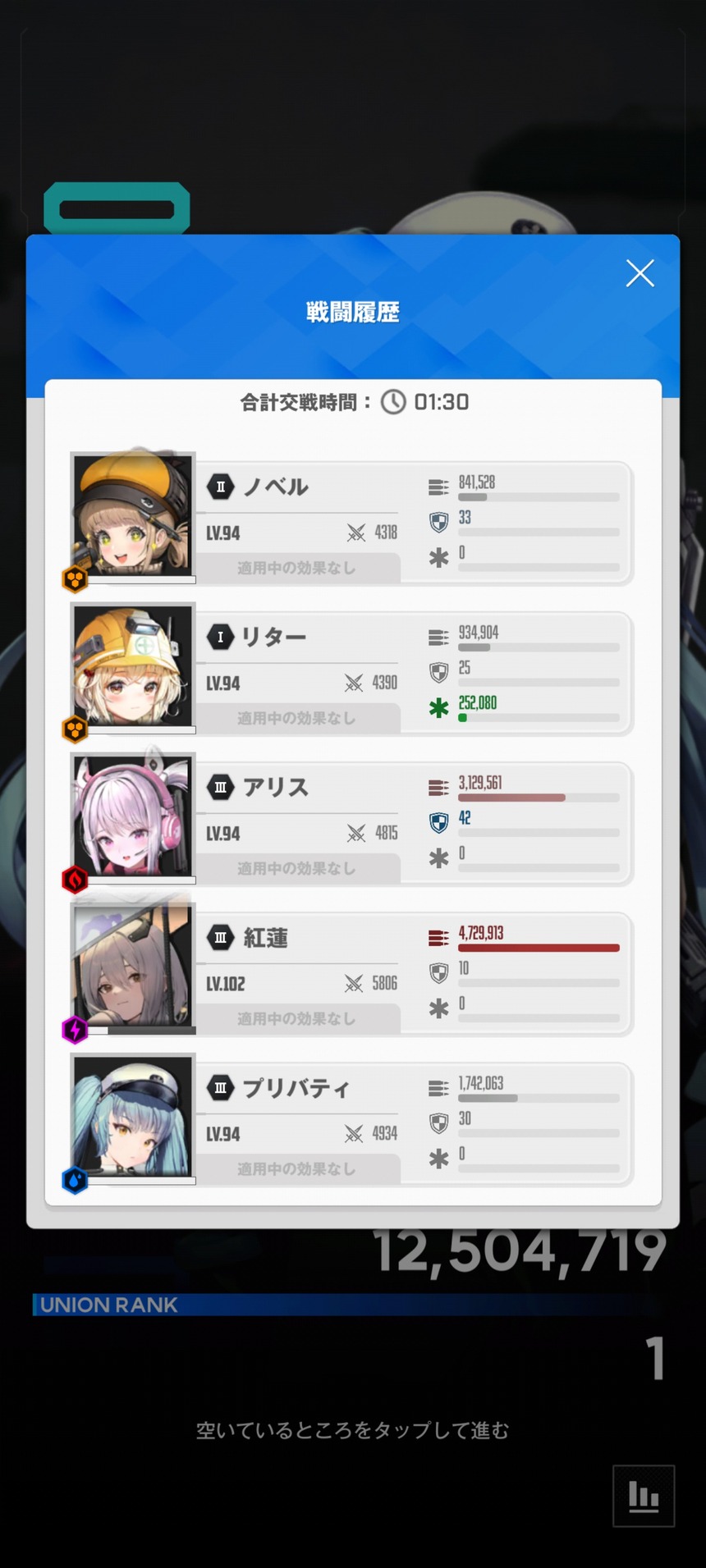Image resolution: width=706 pixels, height=1568 pixels.
Task: Click 紅蓮's red damage dealt icon
Action: [x=438, y=937]
